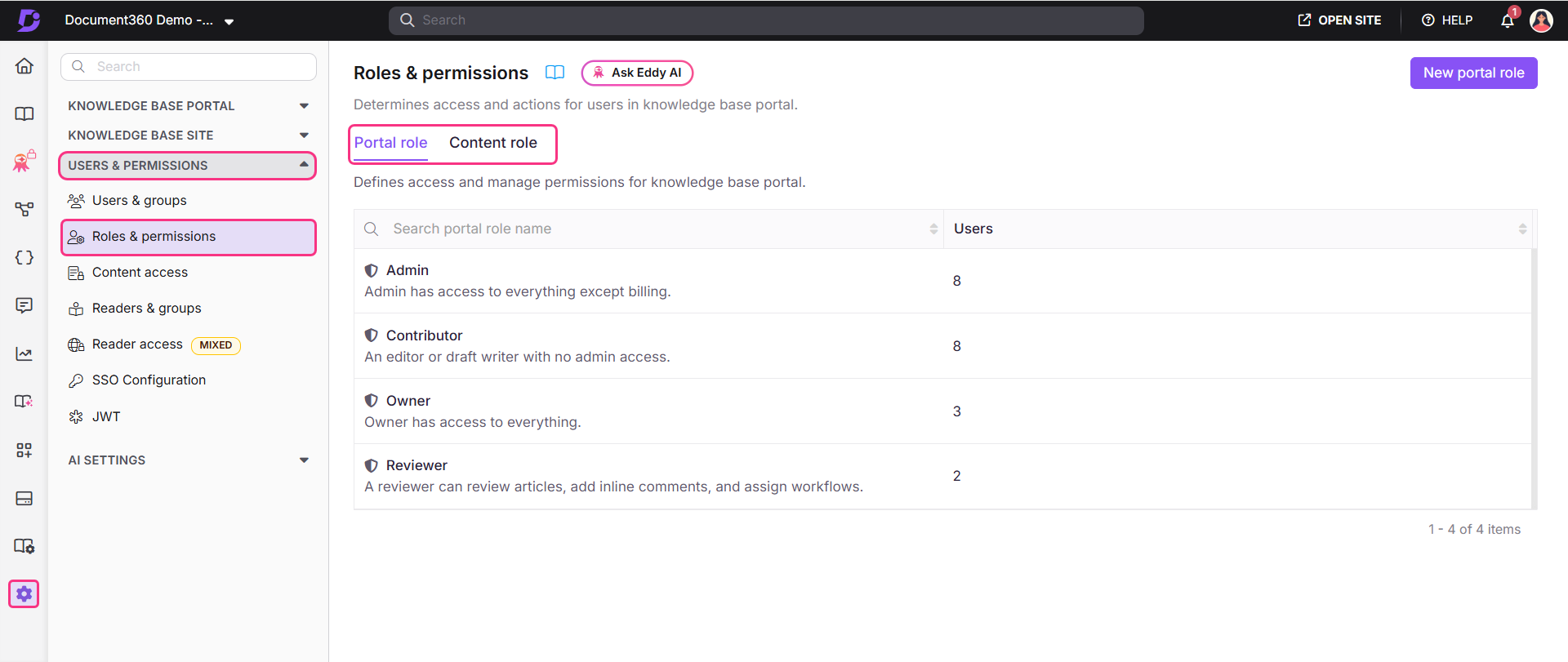Screen dimensions: 1568x662
Task: Open the Reviewer role row
Action: [942, 476]
